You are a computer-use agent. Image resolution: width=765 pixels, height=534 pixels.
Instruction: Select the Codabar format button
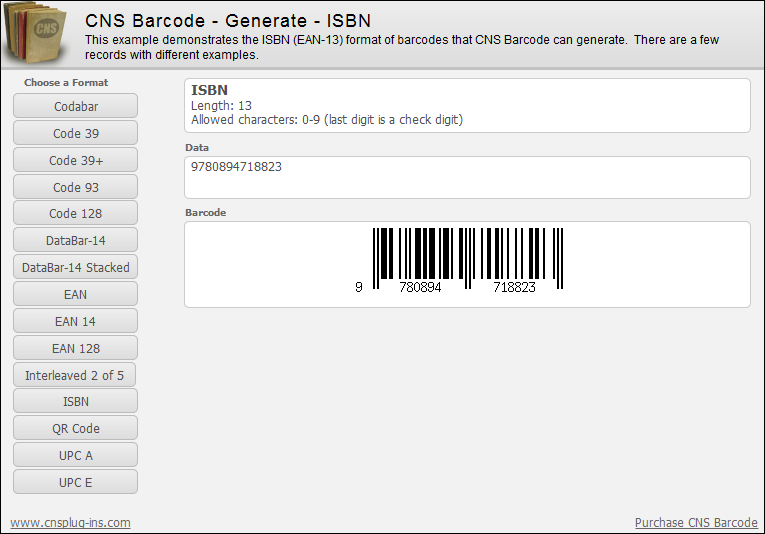click(x=76, y=106)
